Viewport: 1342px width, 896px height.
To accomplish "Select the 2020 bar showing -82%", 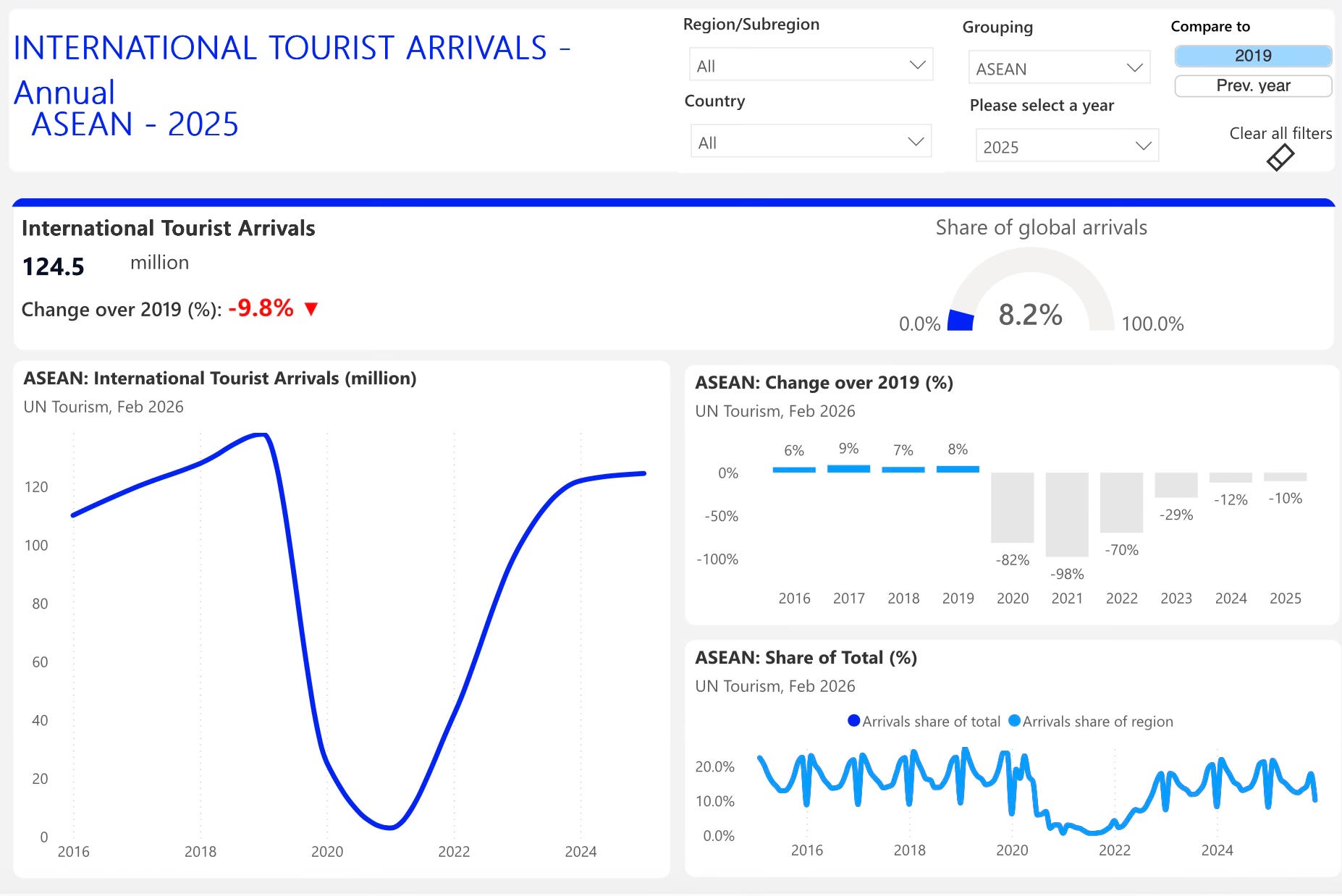I will [x=1012, y=507].
